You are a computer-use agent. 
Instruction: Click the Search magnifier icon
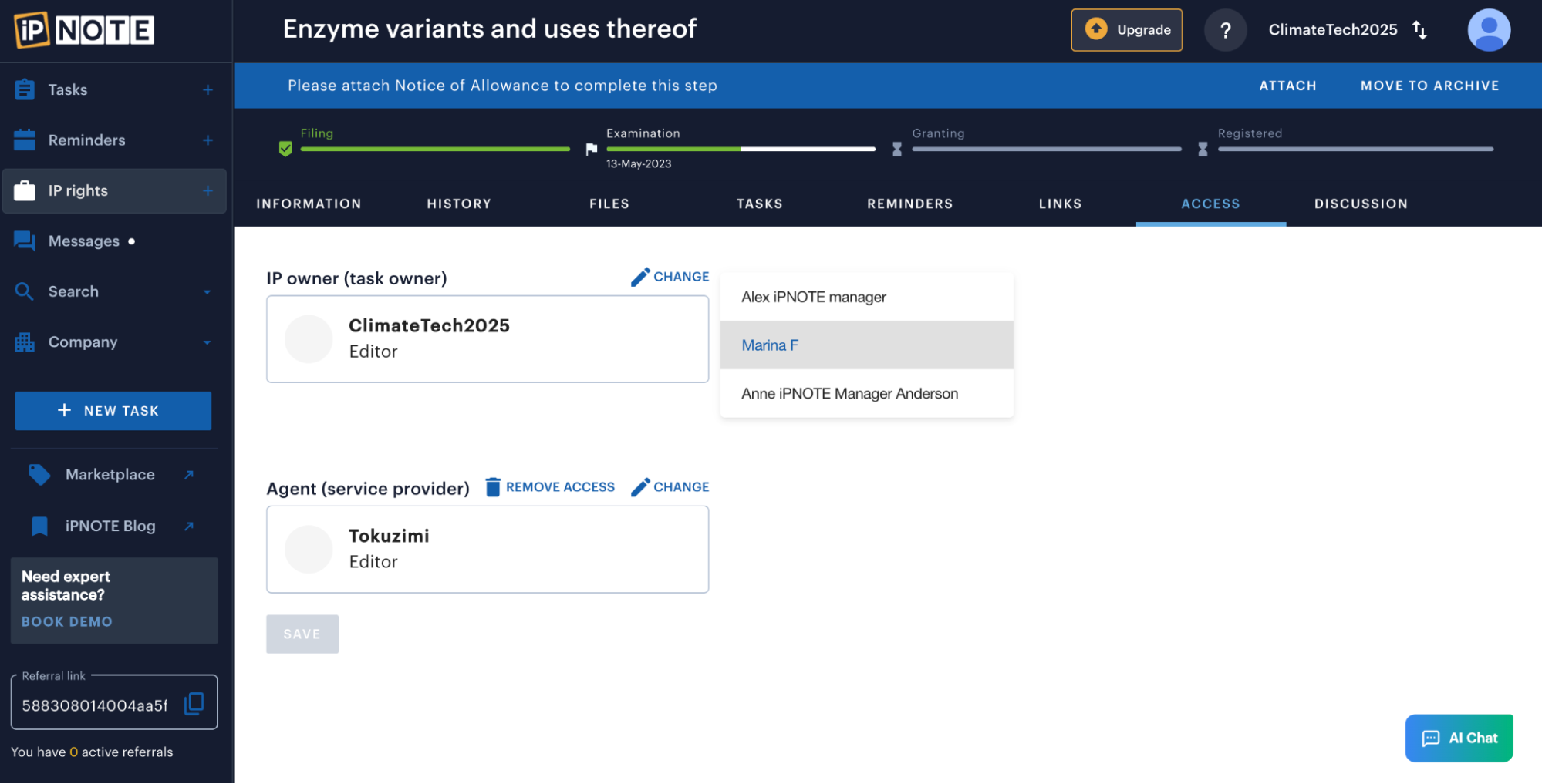[x=25, y=291]
